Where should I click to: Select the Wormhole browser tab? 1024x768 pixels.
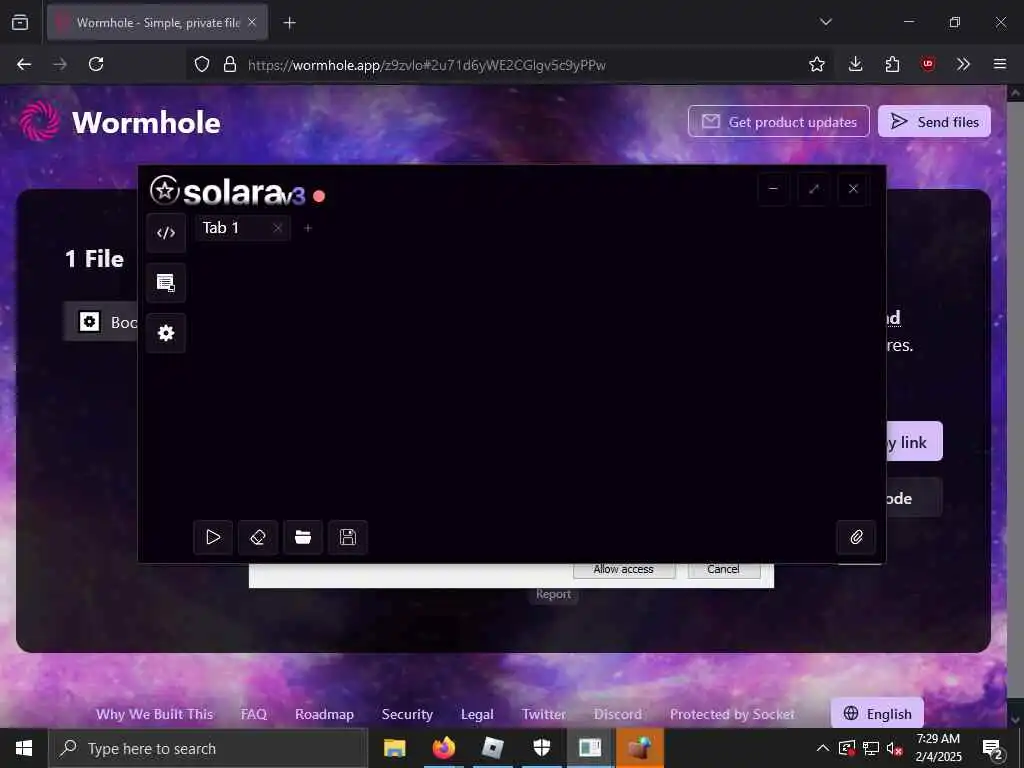pos(157,22)
